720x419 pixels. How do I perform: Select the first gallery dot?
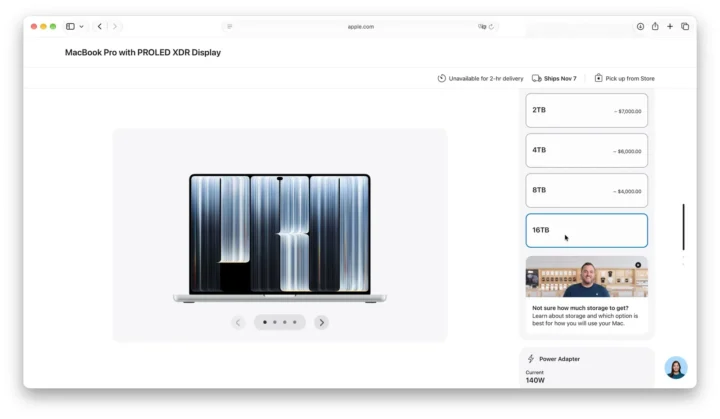pos(265,322)
